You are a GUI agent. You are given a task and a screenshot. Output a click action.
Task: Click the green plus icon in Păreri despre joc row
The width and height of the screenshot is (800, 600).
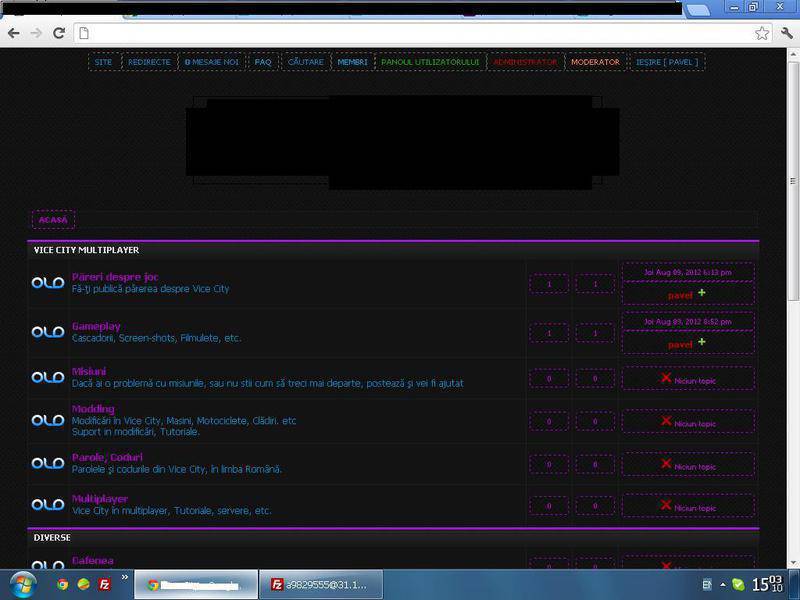702,292
